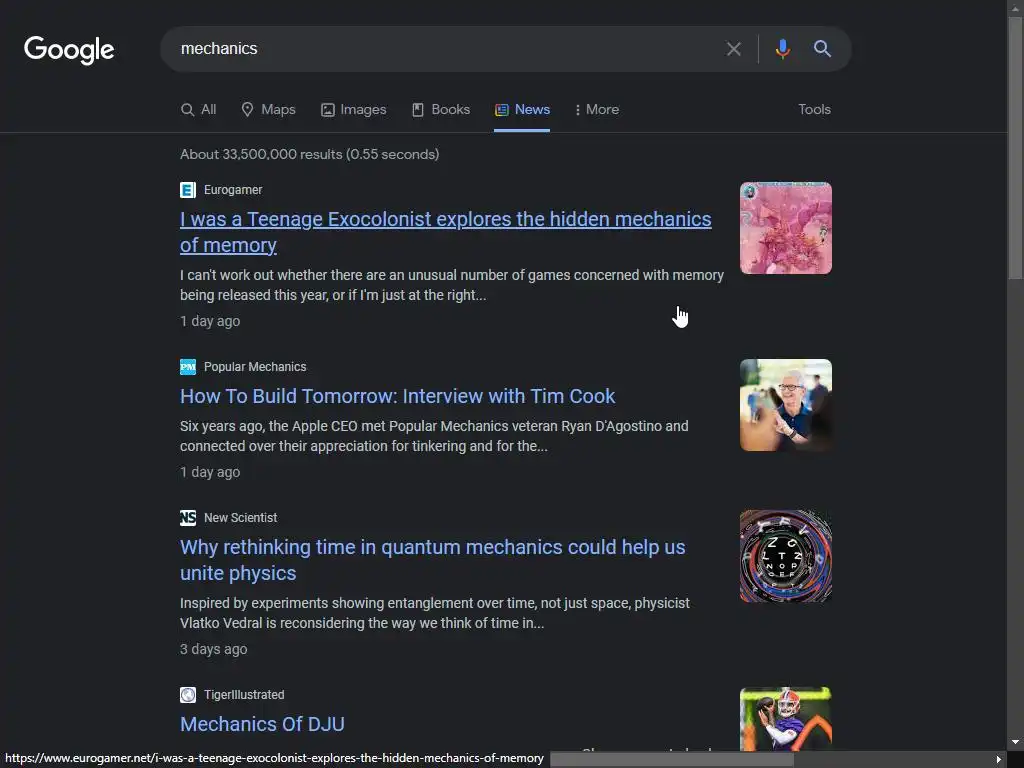This screenshot has width=1024, height=768.
Task: Open the quantum eye-chart thumbnail
Action: click(786, 556)
